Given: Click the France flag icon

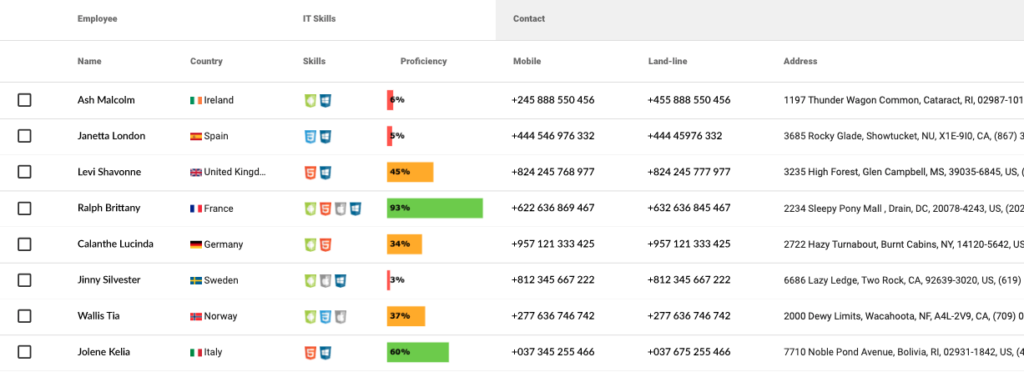Looking at the screenshot, I should 196,209.
